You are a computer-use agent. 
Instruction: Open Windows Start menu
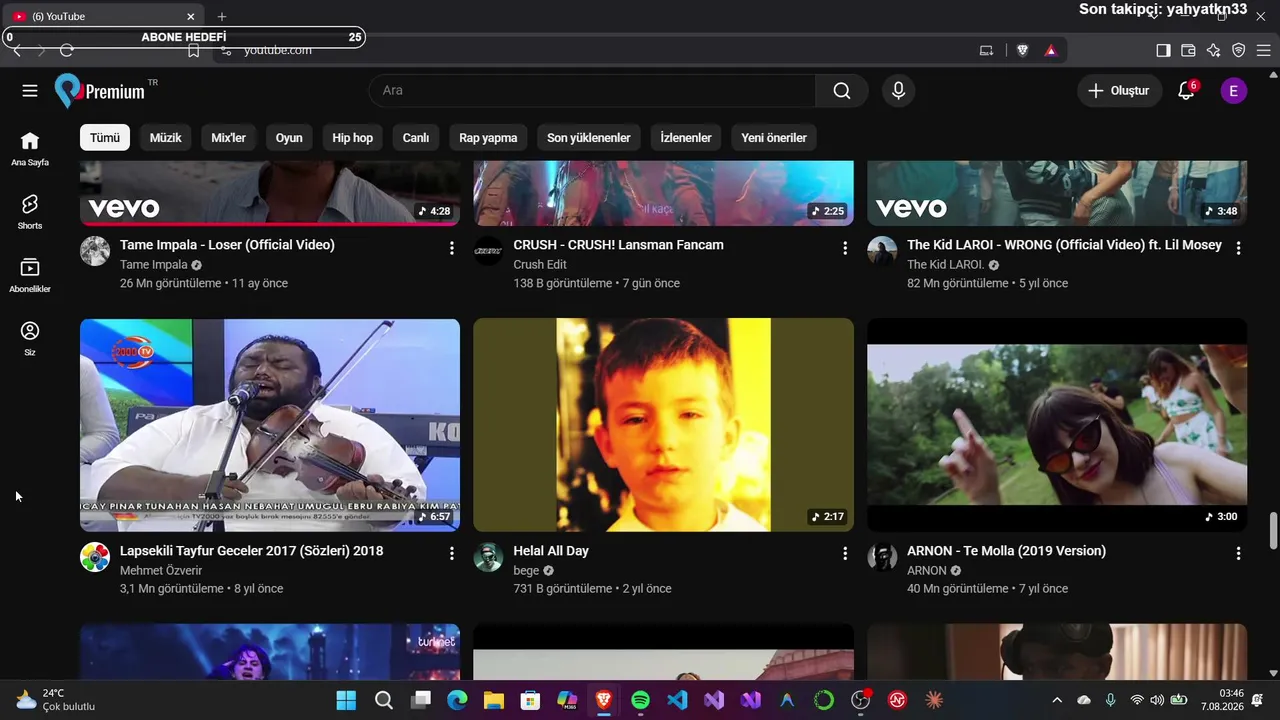pos(346,700)
